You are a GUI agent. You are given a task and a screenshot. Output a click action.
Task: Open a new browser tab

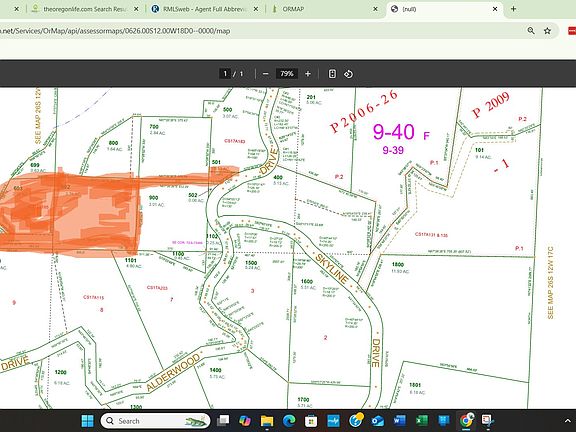(x=514, y=9)
